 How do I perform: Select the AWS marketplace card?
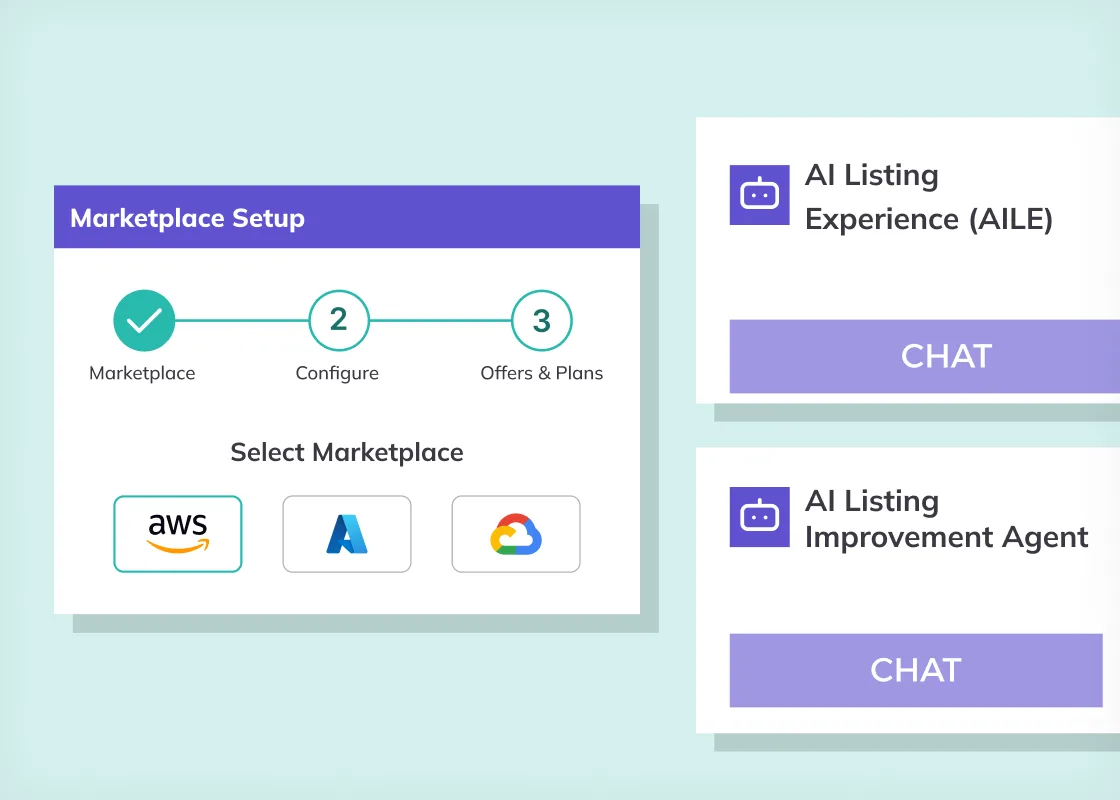click(178, 534)
